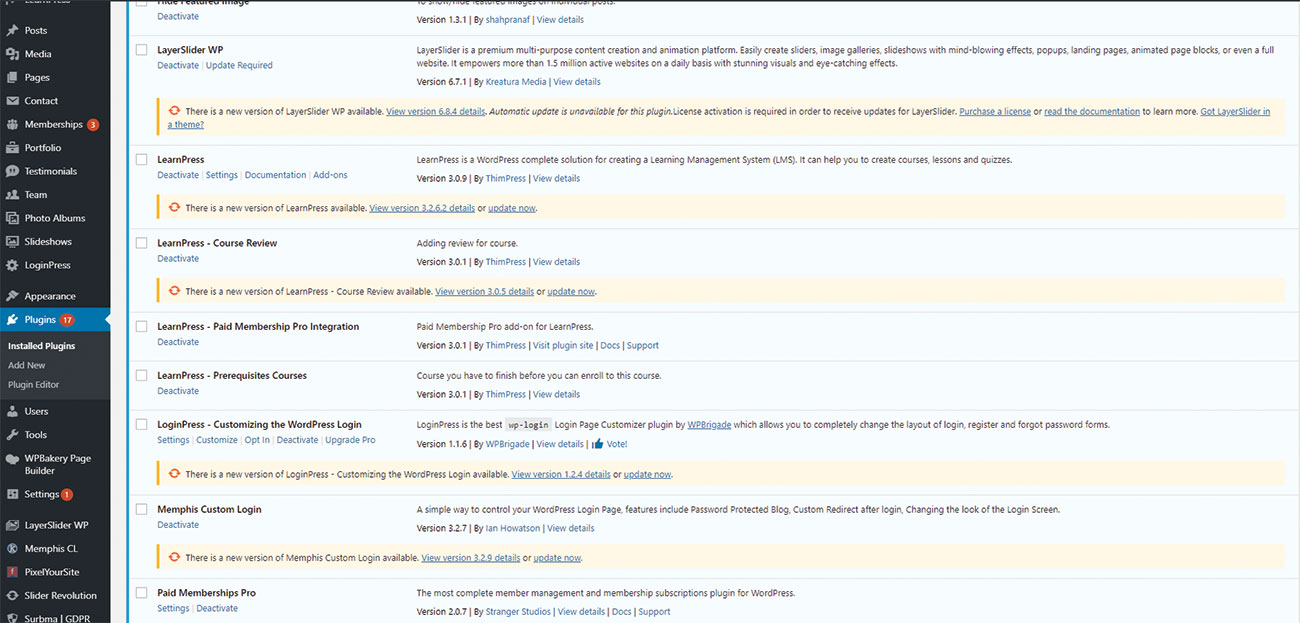Click the Appearance paintbrush icon
The image size is (1300, 623).
click(12, 296)
